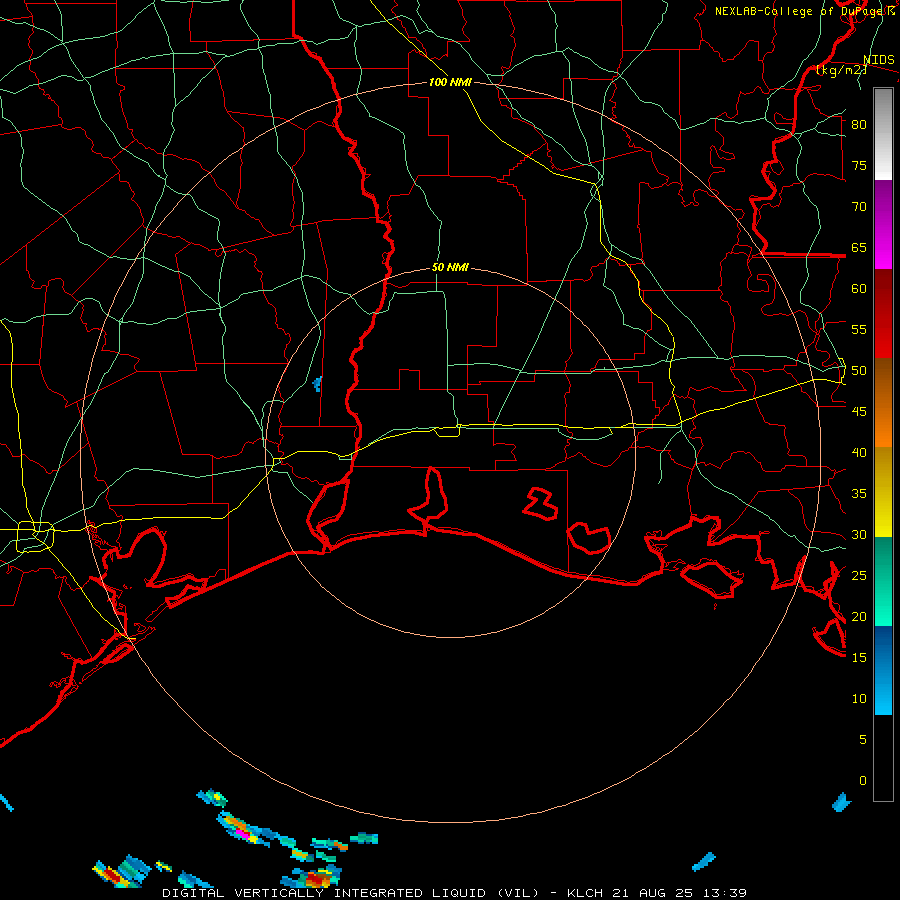Click the 60 value on the VIL scale
Screen dimensions: 900x900
(x=859, y=289)
